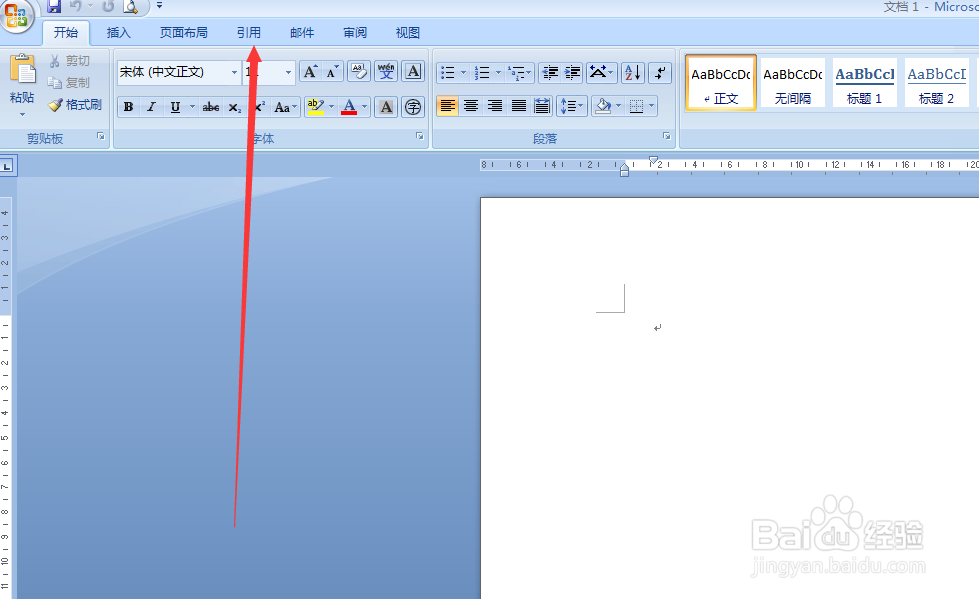This screenshot has width=979, height=599.
Task: Click the 粘贴 paste icon
Action: 22,69
